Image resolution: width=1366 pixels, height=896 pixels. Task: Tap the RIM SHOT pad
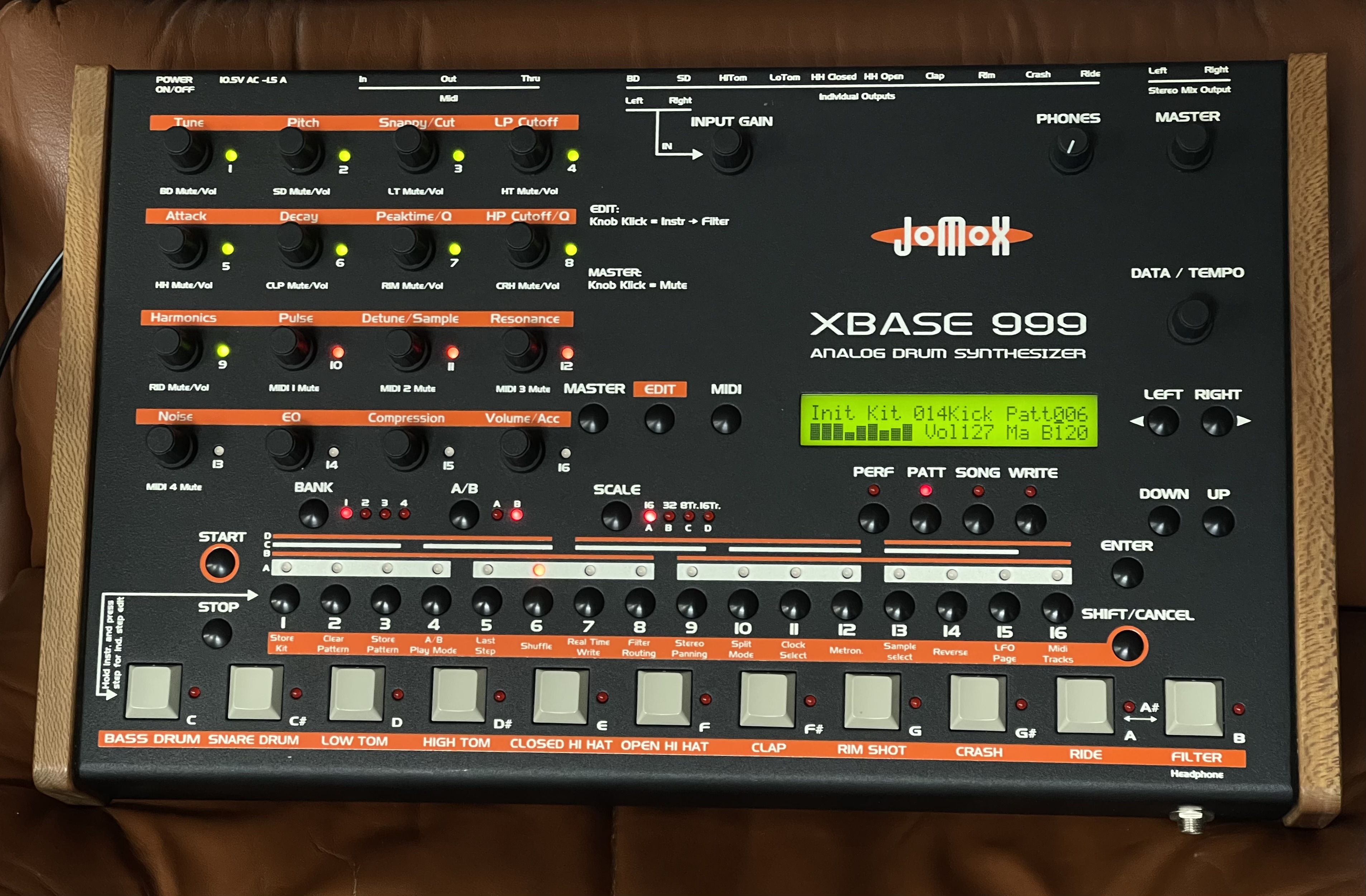(x=871, y=702)
